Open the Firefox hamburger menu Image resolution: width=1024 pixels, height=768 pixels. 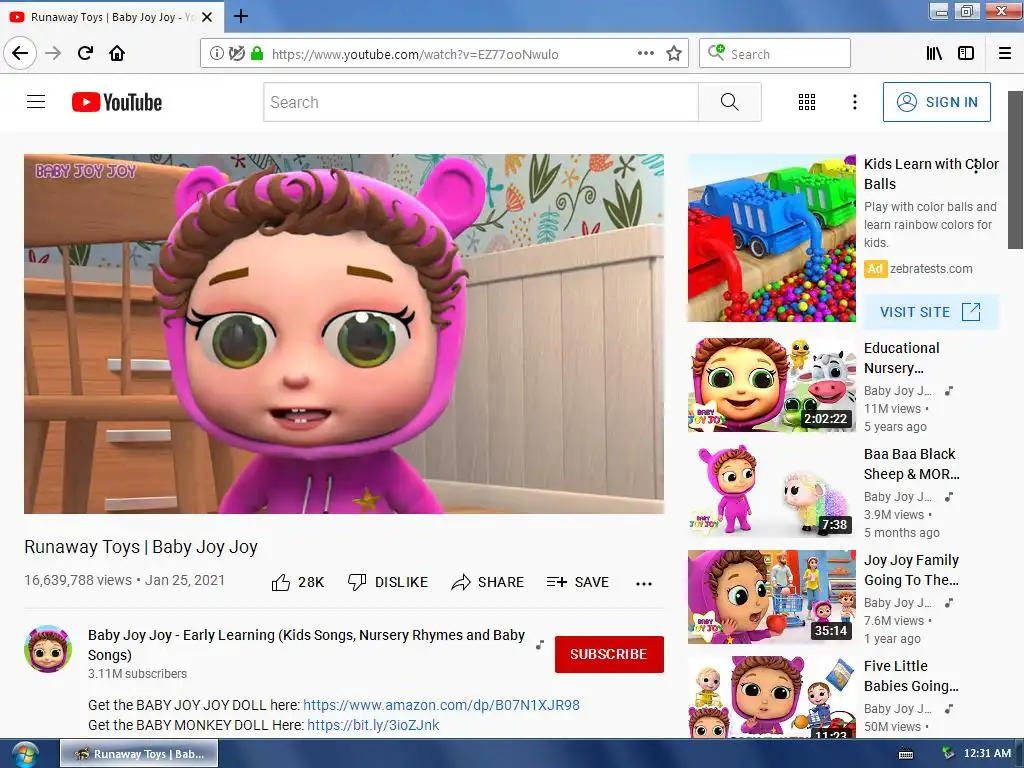(1005, 54)
